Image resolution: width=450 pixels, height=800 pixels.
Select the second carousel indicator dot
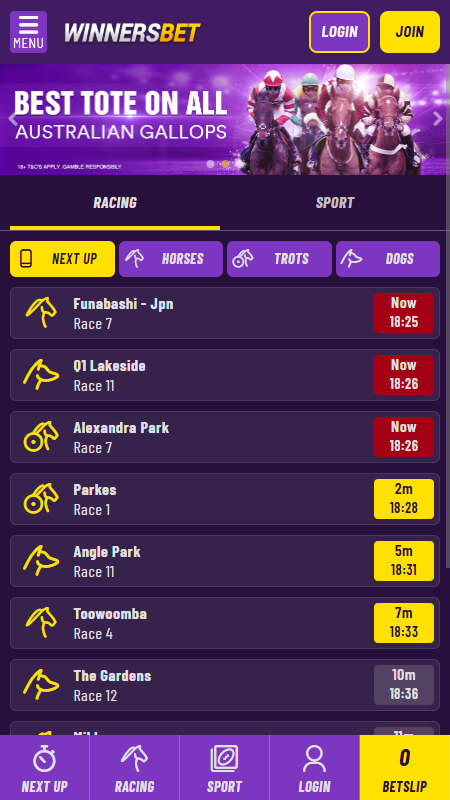point(225,164)
